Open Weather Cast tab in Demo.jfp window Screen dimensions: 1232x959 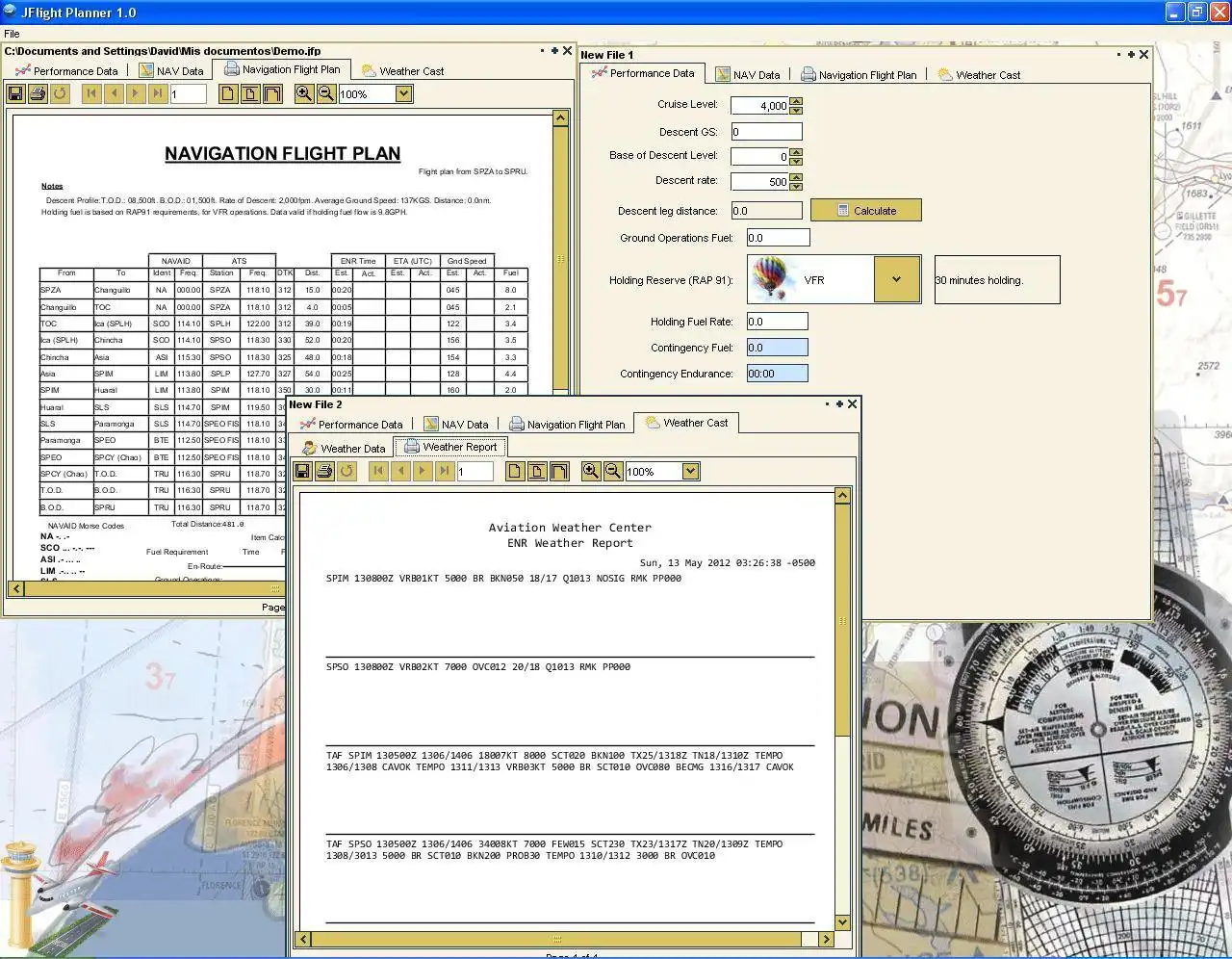point(402,70)
